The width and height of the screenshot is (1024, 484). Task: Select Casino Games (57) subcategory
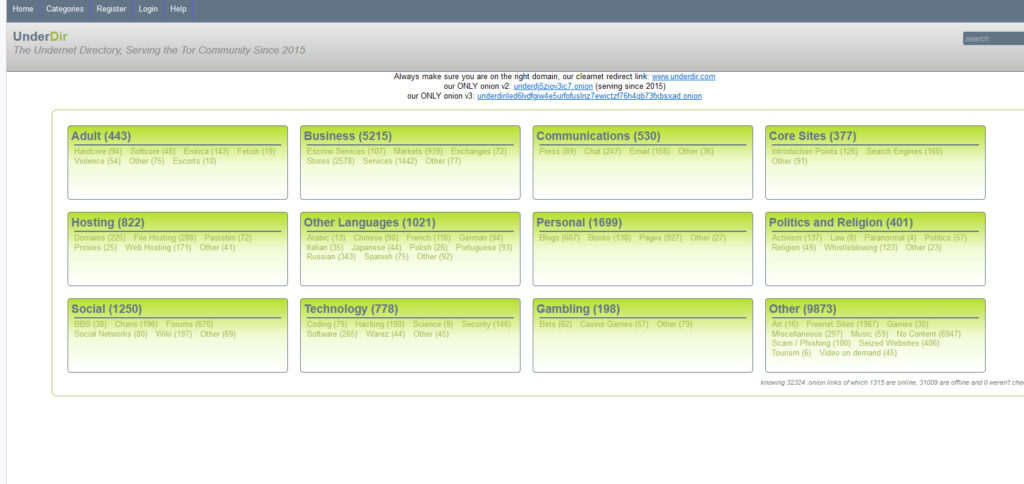[615, 324]
